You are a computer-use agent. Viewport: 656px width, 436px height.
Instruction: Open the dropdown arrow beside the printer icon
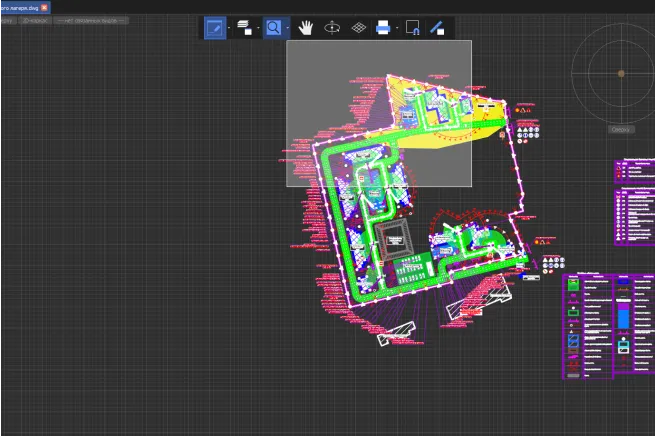click(x=397, y=28)
